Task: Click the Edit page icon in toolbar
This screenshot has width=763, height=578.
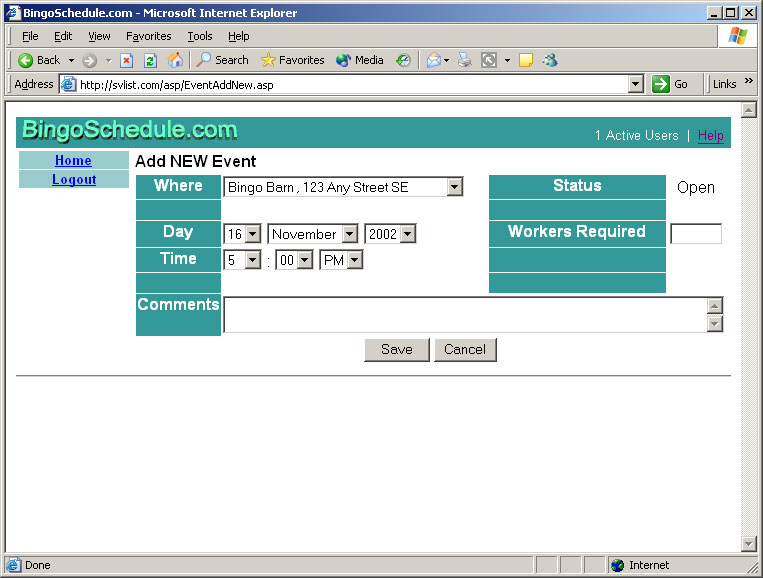Action: [489, 60]
